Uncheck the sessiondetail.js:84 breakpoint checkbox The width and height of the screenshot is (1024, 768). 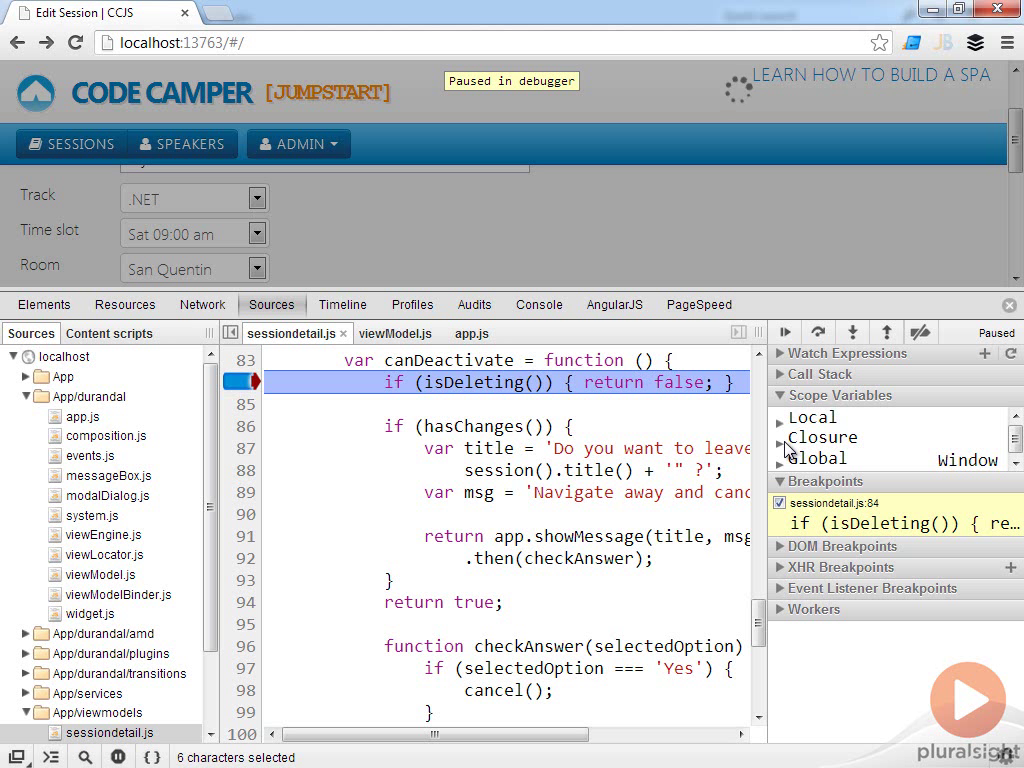[x=780, y=503]
